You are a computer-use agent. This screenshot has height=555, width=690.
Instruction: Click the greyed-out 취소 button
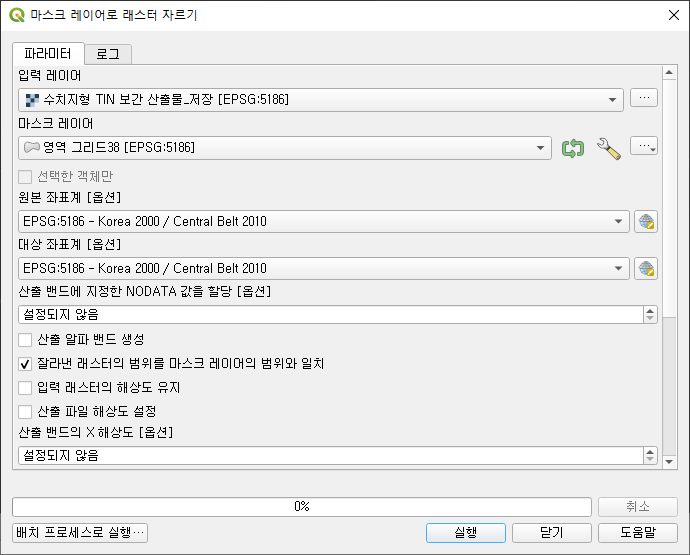click(x=638, y=507)
